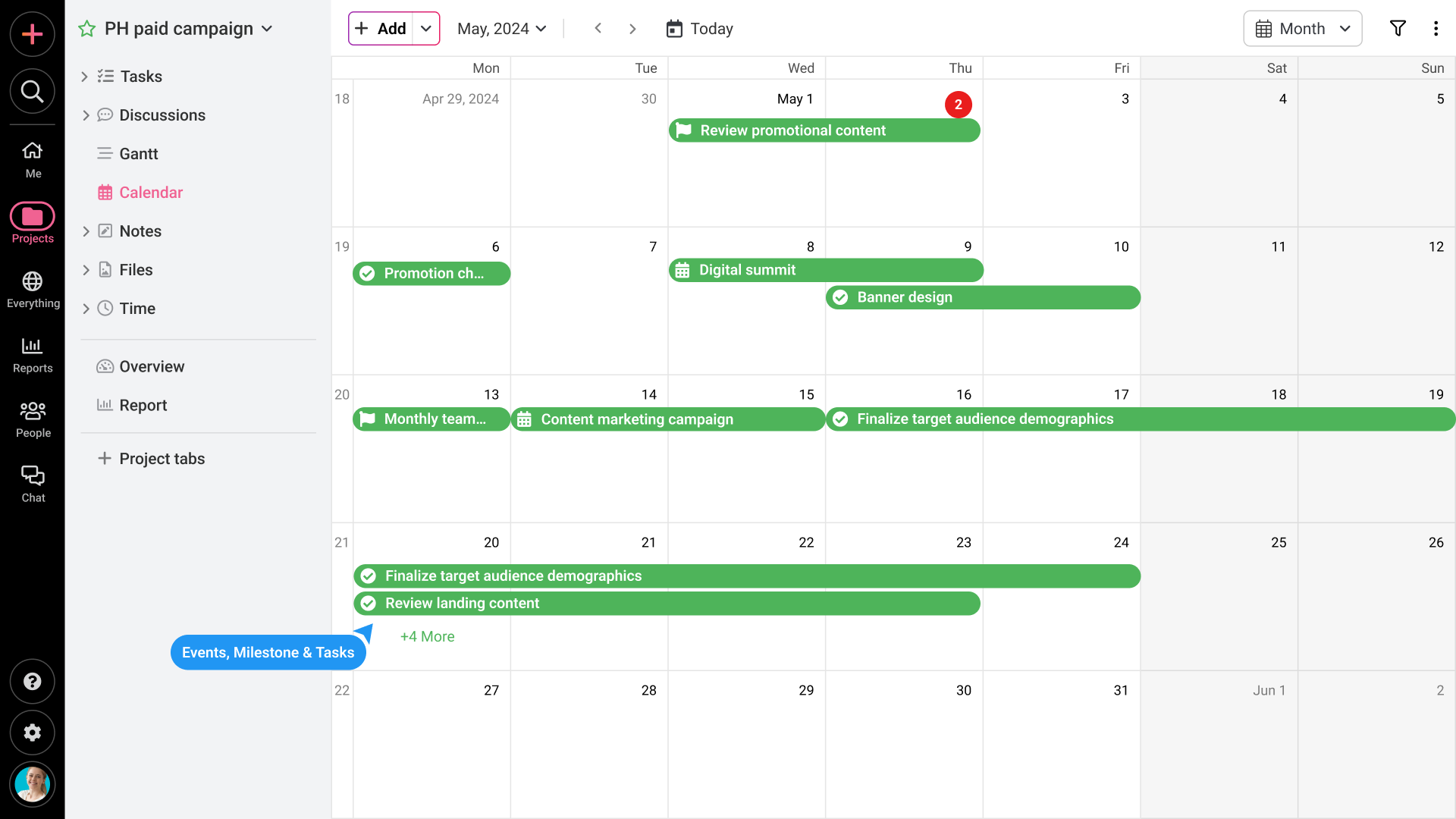Image resolution: width=1456 pixels, height=819 pixels.
Task: Click the red 2 date badge
Action: click(x=959, y=105)
